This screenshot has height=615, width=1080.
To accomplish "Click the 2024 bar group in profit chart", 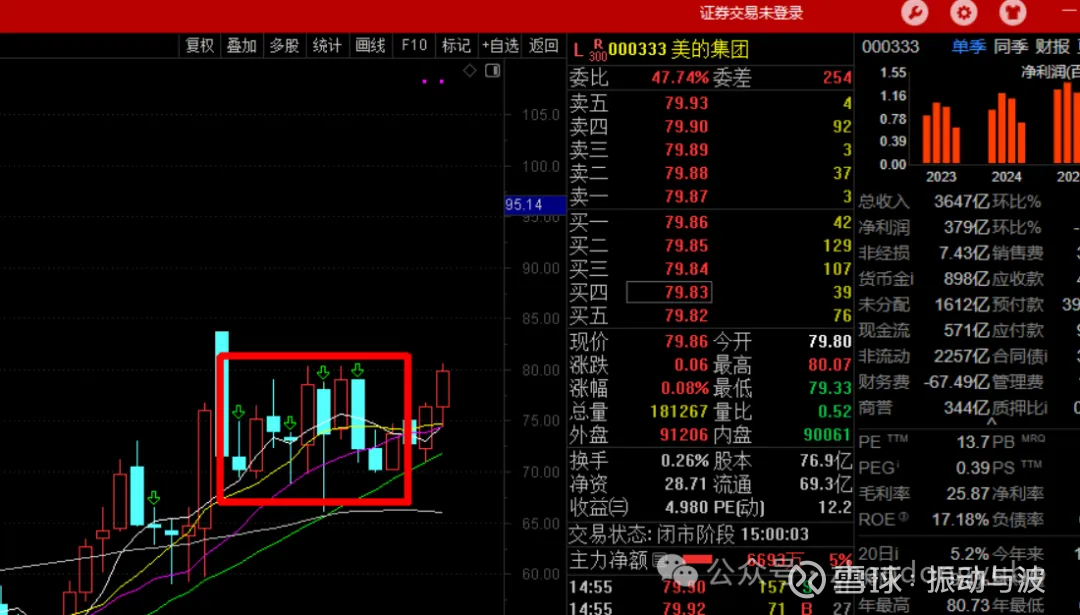I will click(x=1006, y=128).
